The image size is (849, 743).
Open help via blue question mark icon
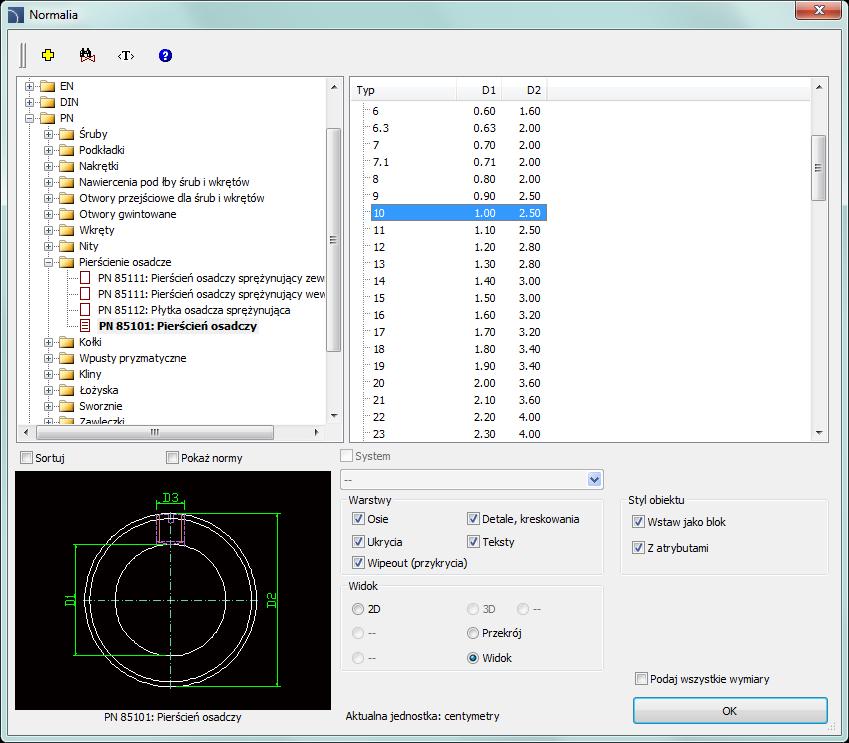click(165, 55)
